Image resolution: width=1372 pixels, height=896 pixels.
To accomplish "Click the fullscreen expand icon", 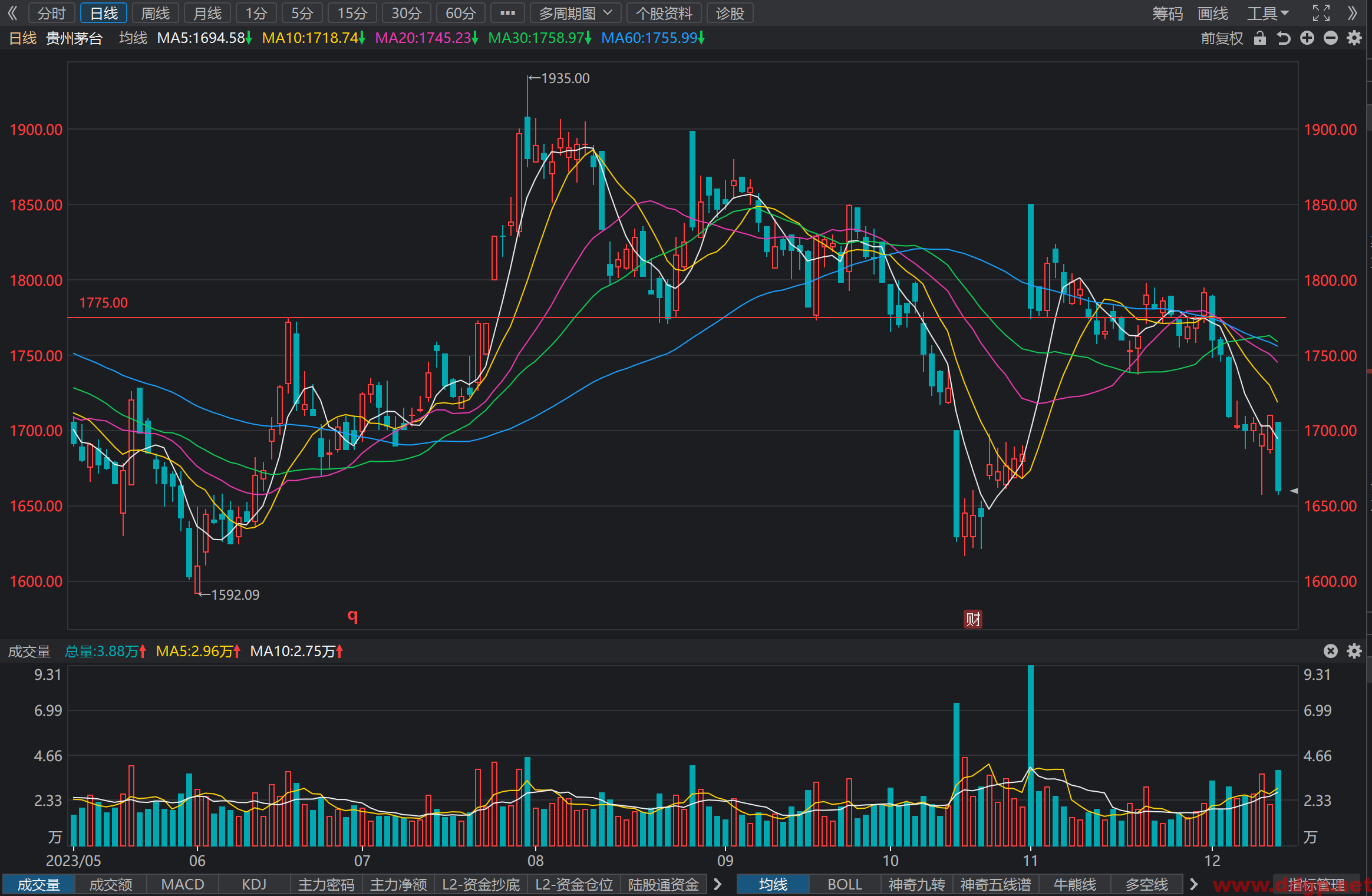I will [x=1321, y=13].
